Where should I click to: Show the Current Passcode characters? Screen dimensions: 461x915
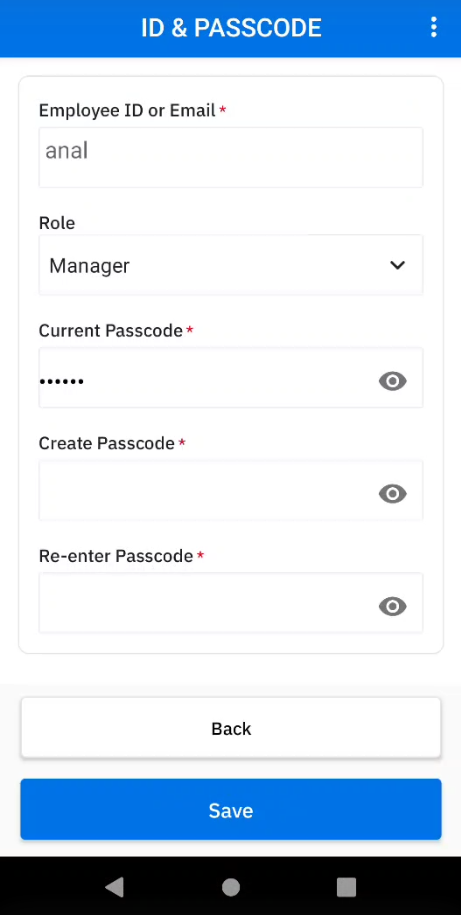point(393,381)
